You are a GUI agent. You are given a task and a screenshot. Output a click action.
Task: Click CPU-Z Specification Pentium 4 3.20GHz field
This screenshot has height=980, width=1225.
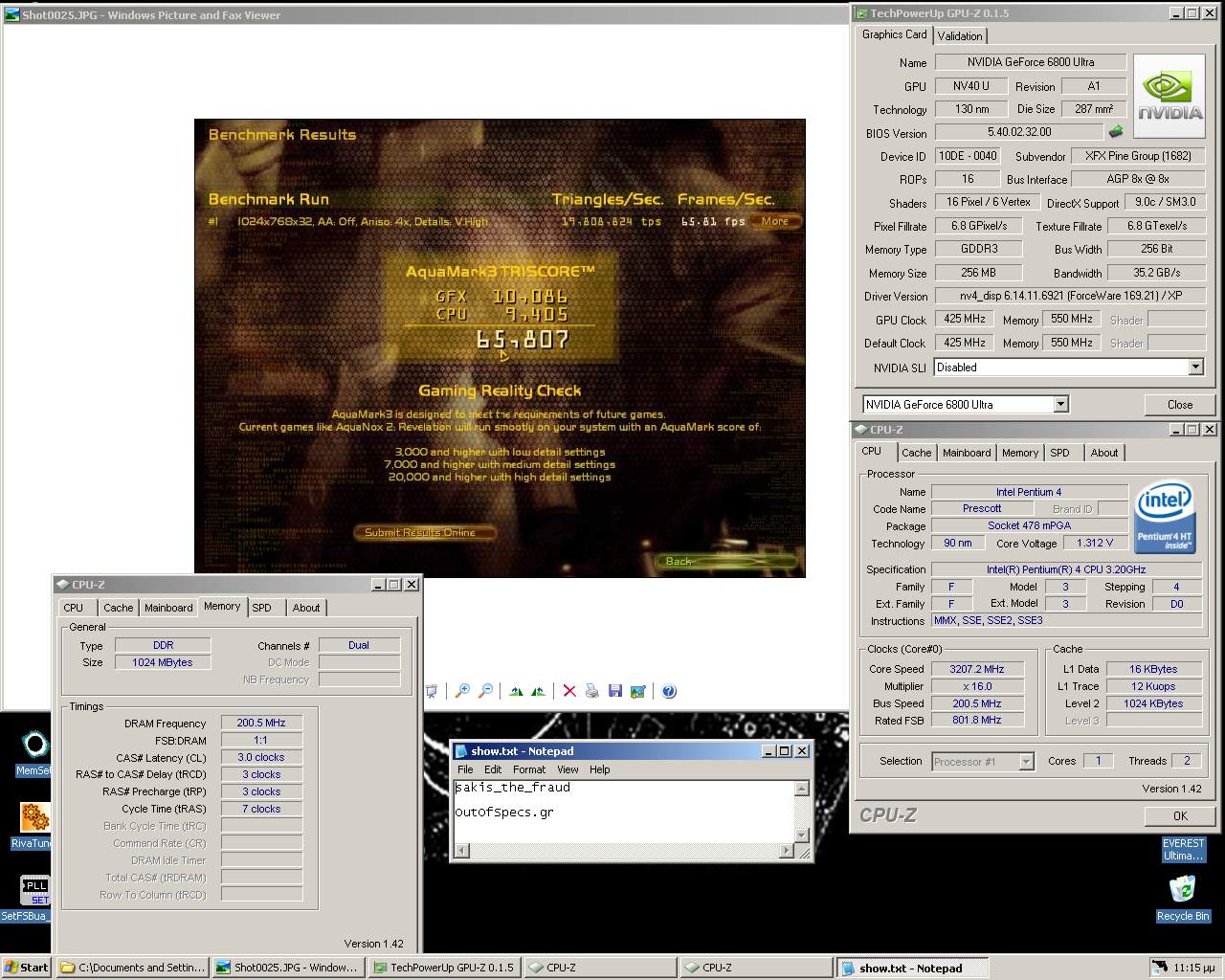point(1066,569)
